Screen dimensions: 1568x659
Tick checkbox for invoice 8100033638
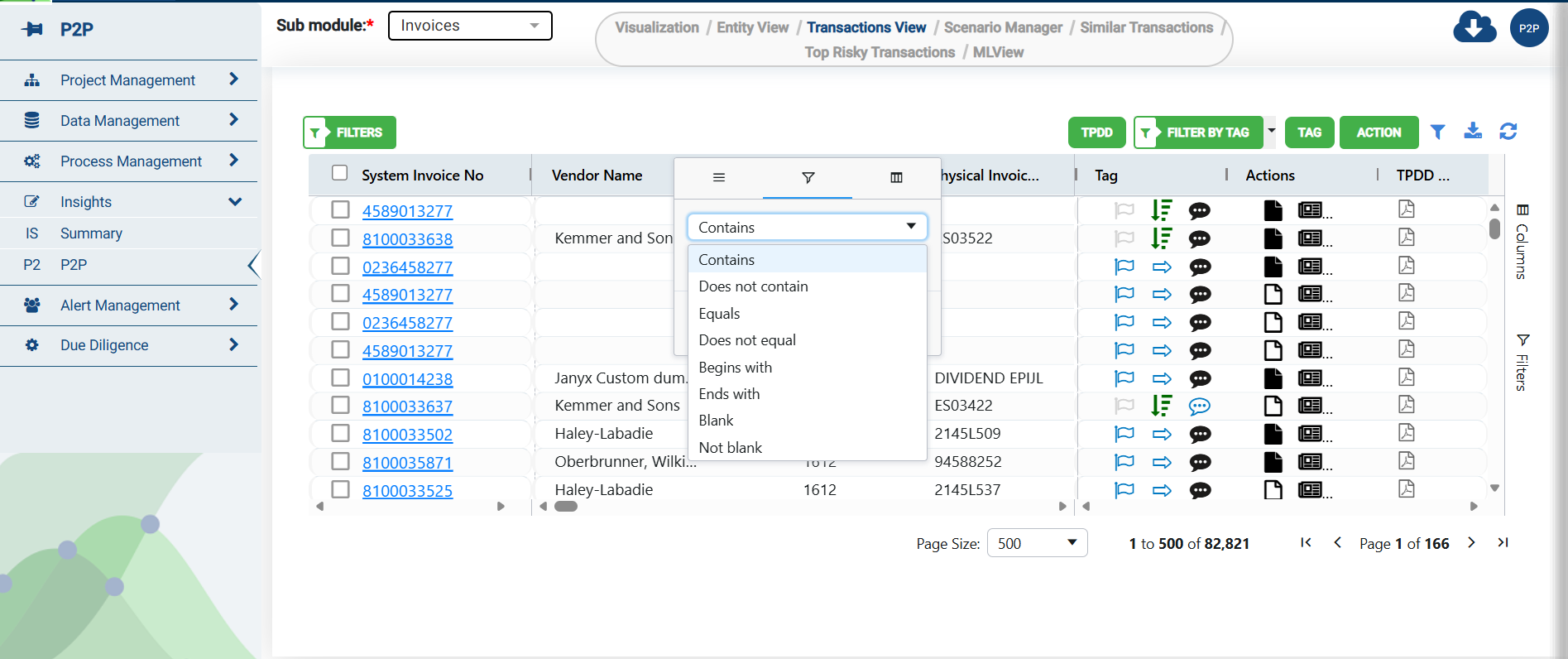pyautogui.click(x=340, y=238)
